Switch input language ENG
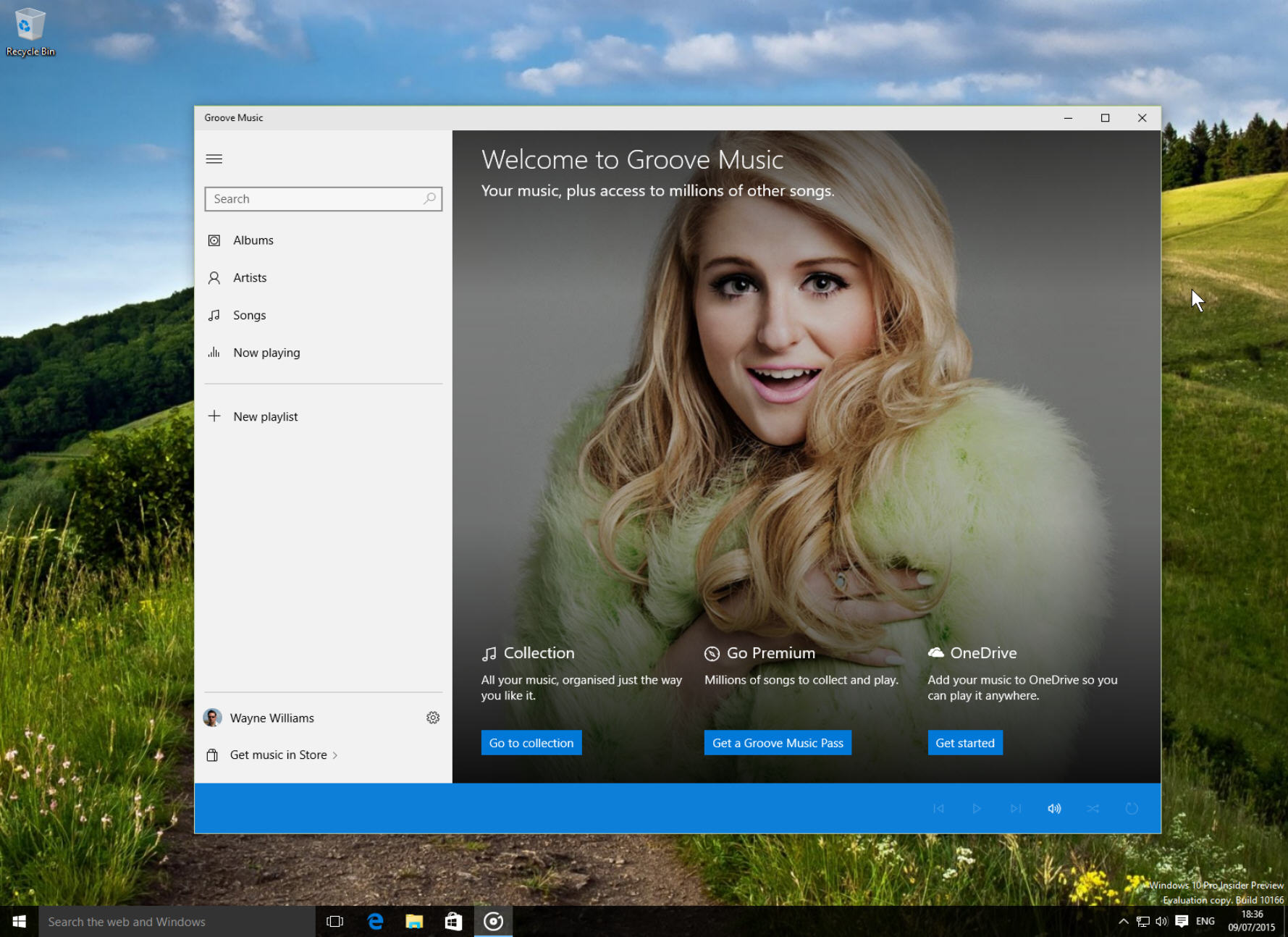The image size is (1288, 937). pos(1205,921)
